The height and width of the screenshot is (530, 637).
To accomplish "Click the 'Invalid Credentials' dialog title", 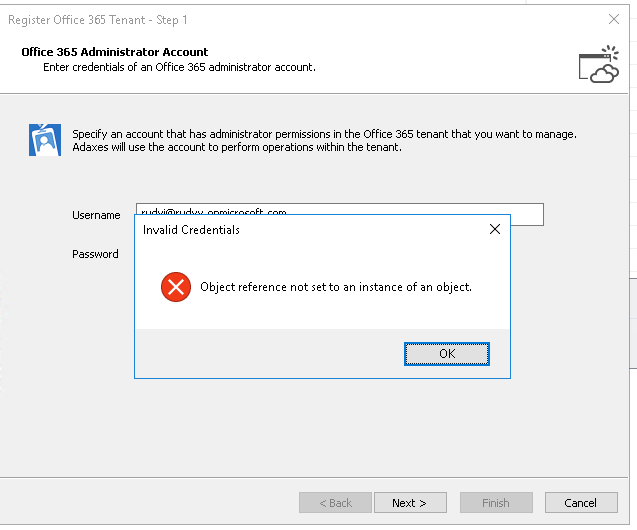I will tap(191, 230).
